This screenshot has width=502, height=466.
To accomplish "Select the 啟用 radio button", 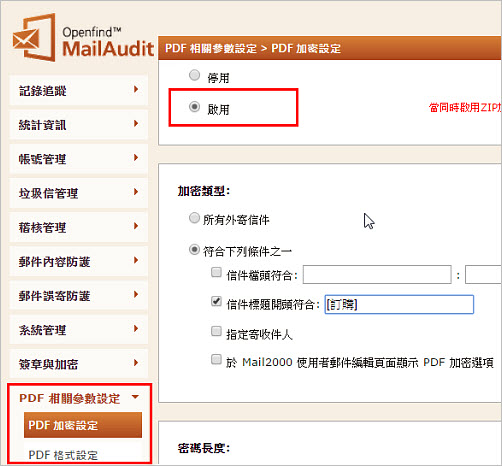I will pyautogui.click(x=194, y=107).
